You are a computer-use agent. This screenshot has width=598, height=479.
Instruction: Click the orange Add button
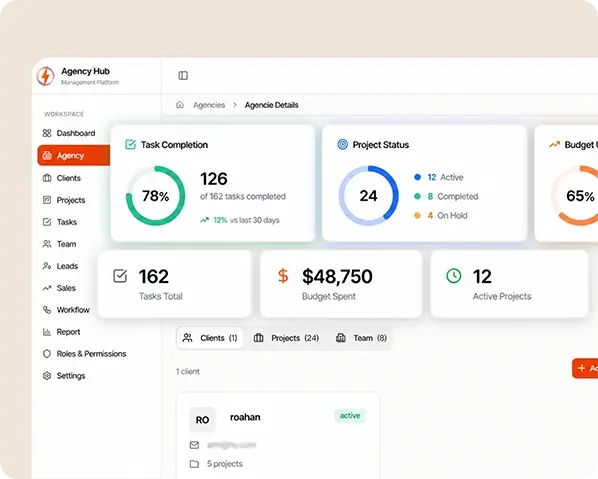click(585, 368)
